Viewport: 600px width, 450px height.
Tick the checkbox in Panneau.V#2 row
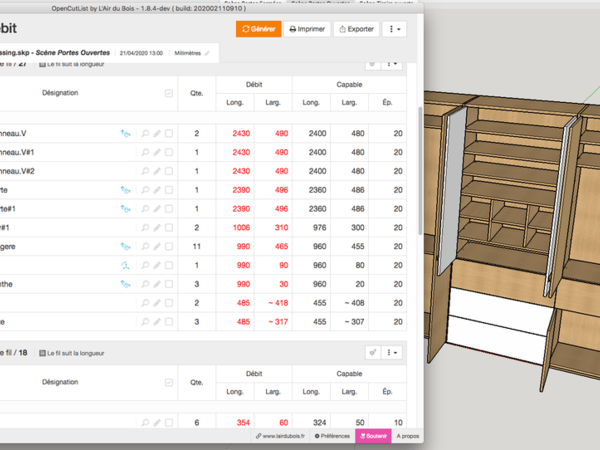[x=169, y=171]
